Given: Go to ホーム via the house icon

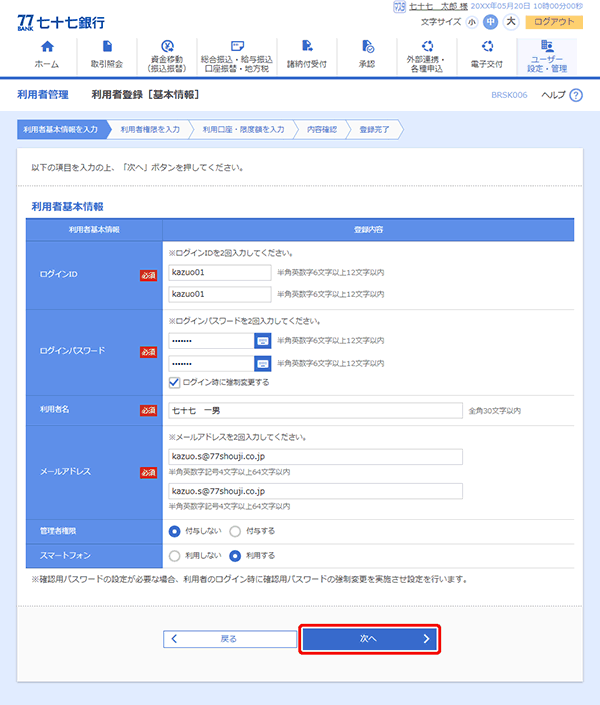Looking at the screenshot, I should (47, 47).
